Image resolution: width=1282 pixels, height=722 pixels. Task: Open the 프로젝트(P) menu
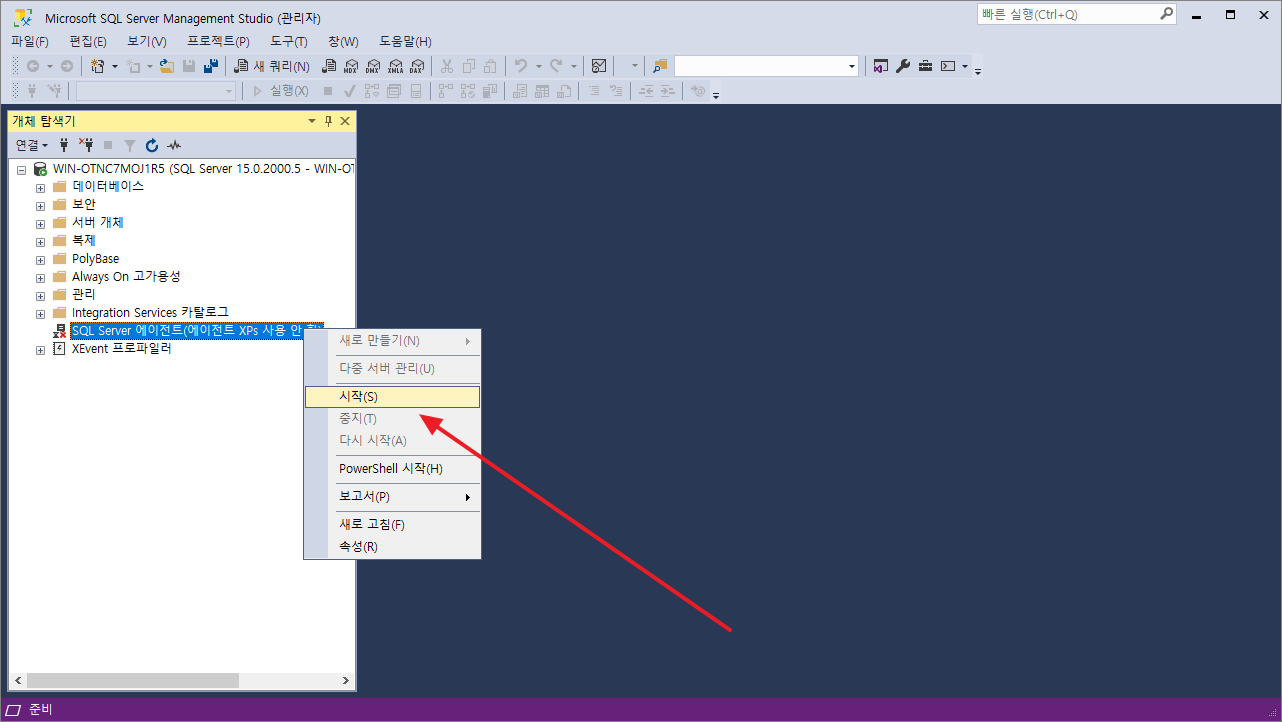218,41
